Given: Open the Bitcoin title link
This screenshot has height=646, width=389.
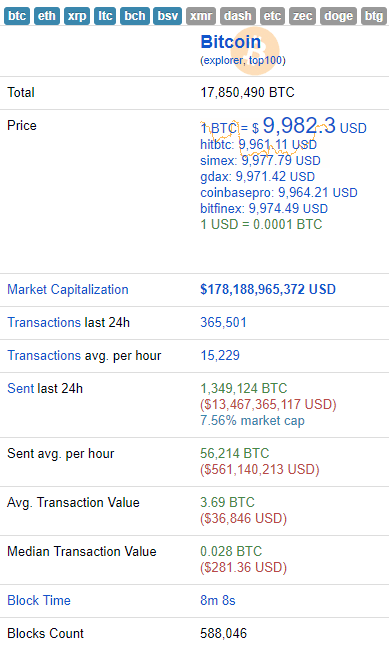Looking at the screenshot, I should 230,42.
